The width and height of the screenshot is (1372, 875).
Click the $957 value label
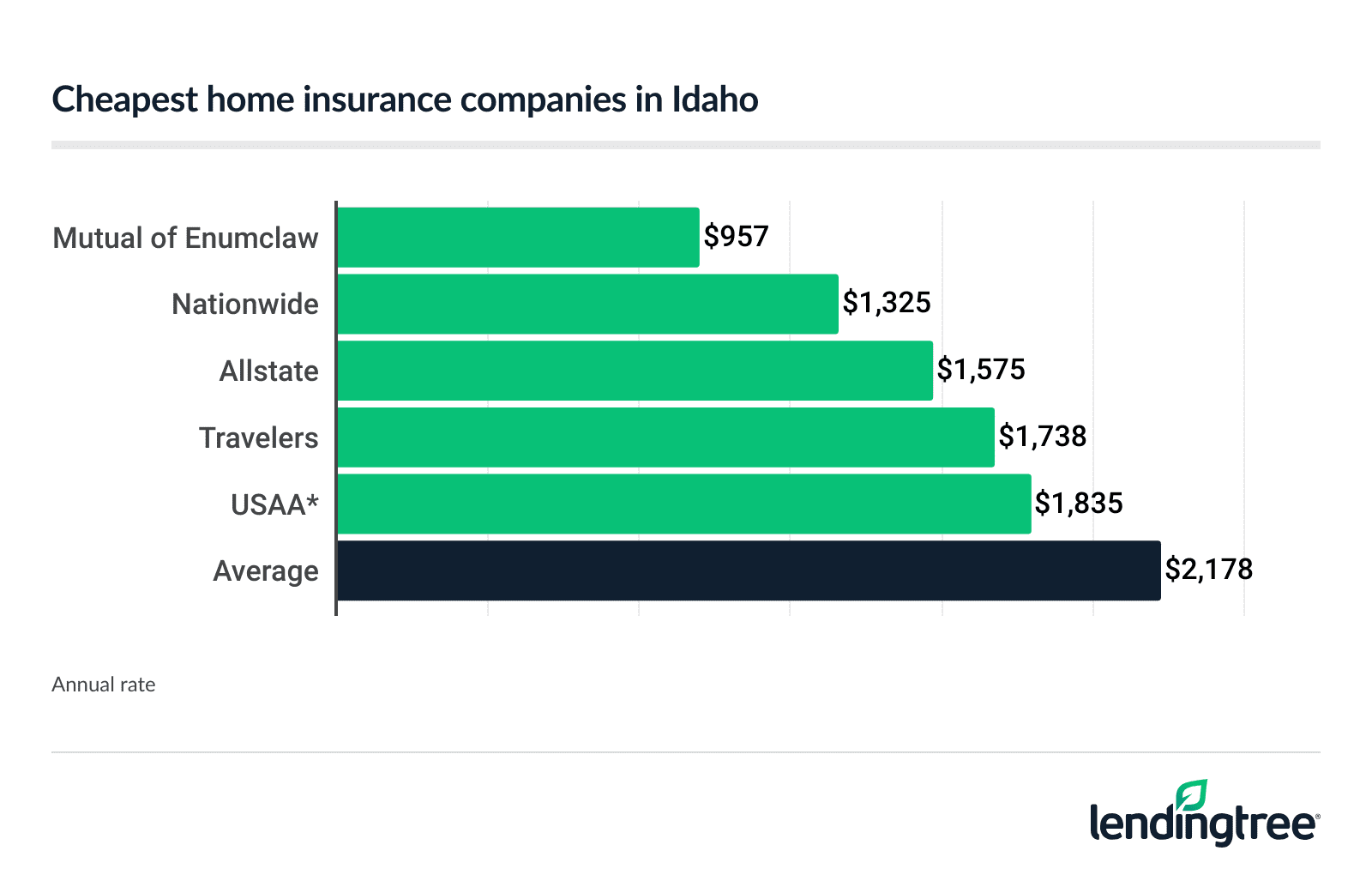pos(736,236)
